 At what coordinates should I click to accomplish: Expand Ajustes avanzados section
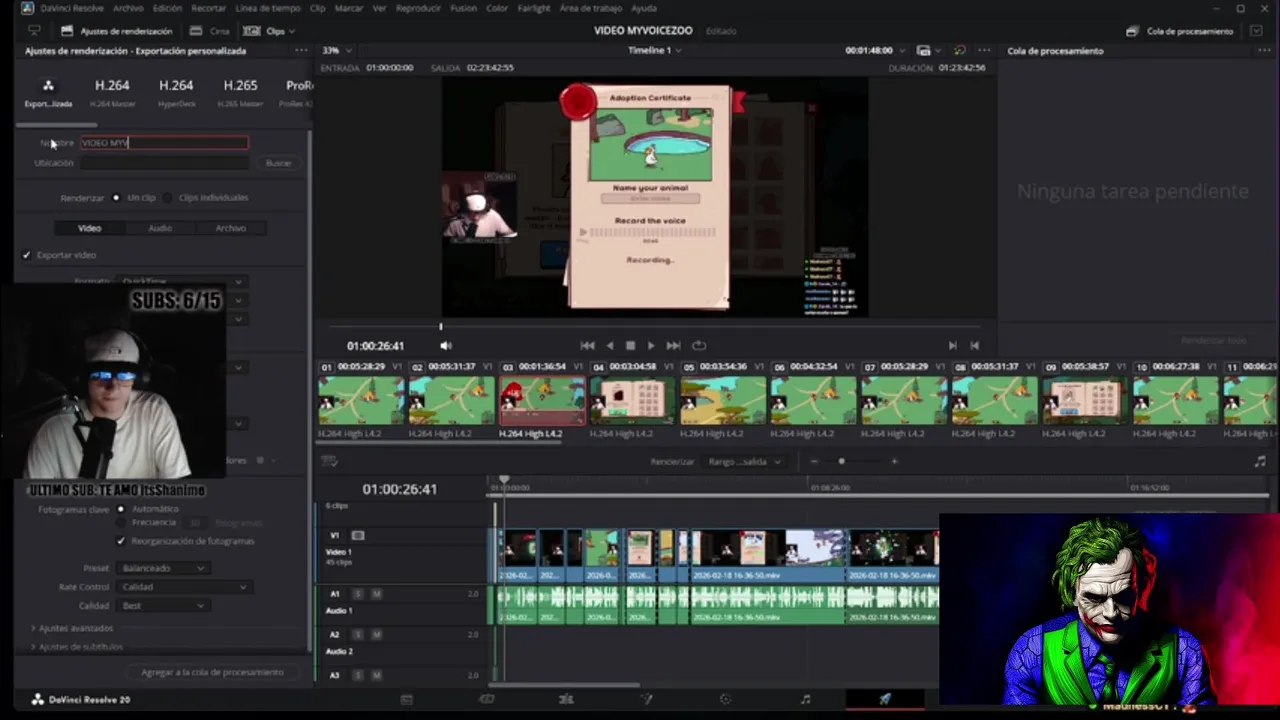tap(72, 628)
